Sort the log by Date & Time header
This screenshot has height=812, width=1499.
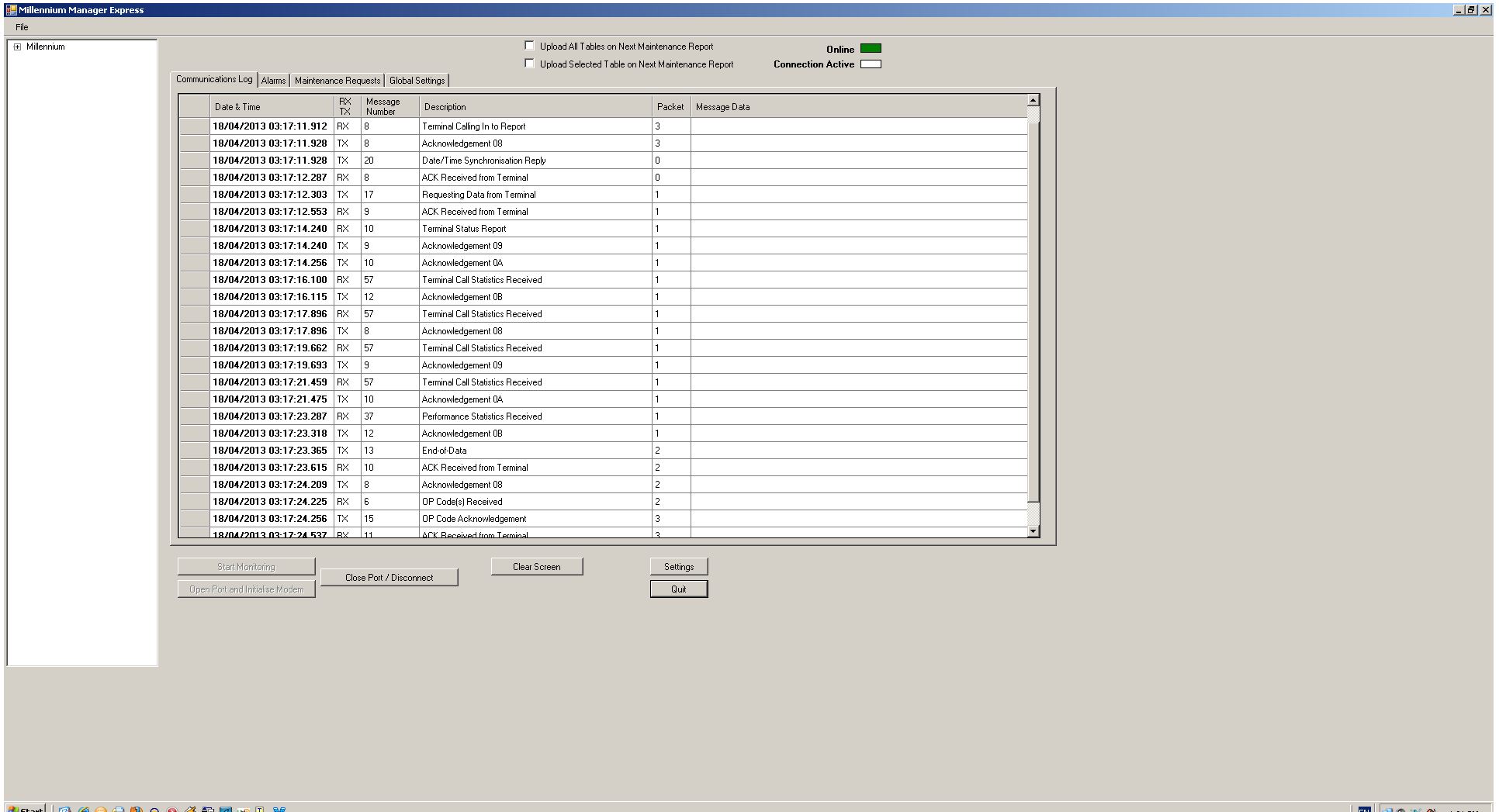click(272, 107)
